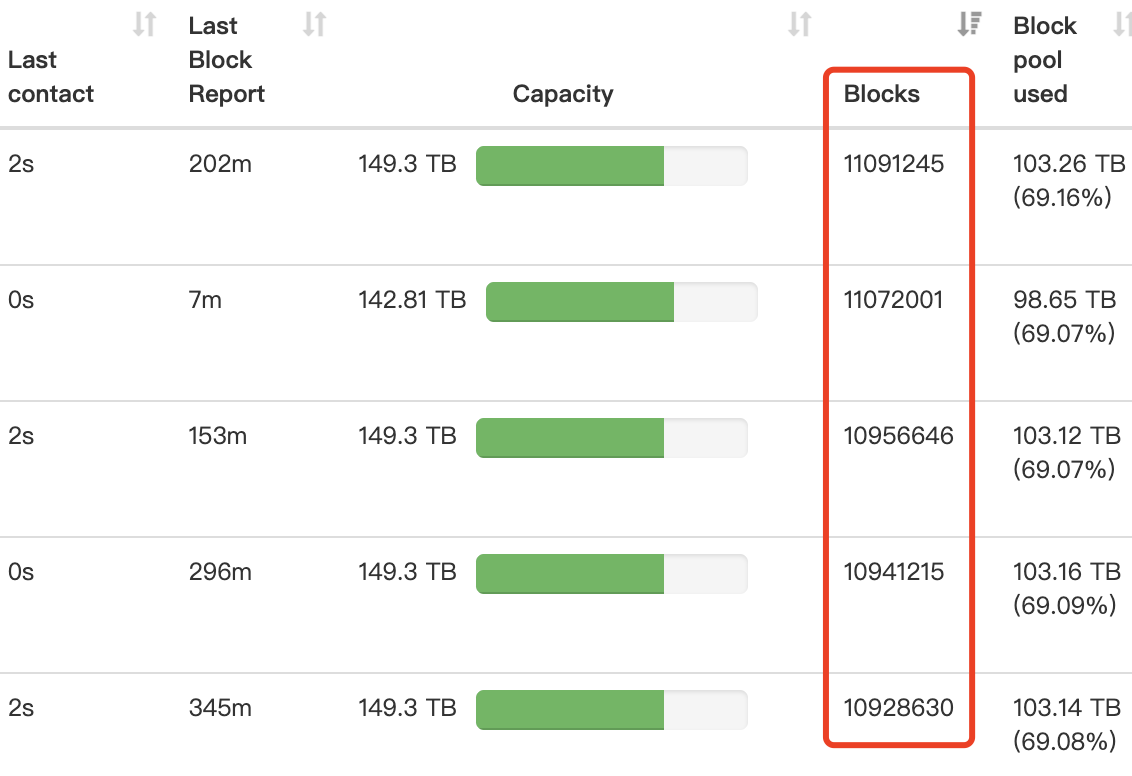Click the block count 11091245
The width and height of the screenshot is (1132, 776).
click(894, 164)
